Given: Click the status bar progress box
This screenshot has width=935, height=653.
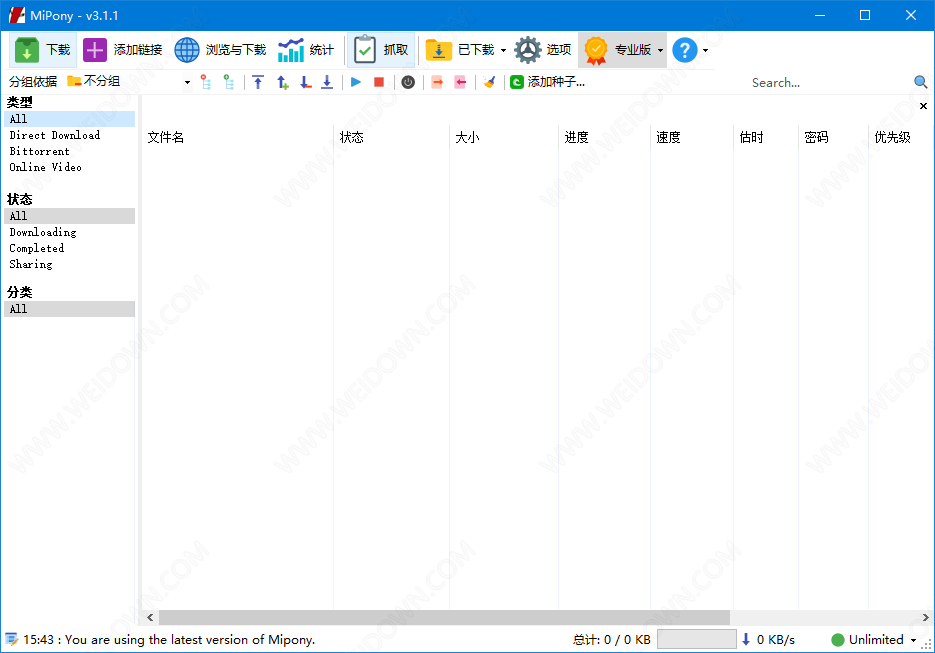Looking at the screenshot, I should (x=696, y=639).
